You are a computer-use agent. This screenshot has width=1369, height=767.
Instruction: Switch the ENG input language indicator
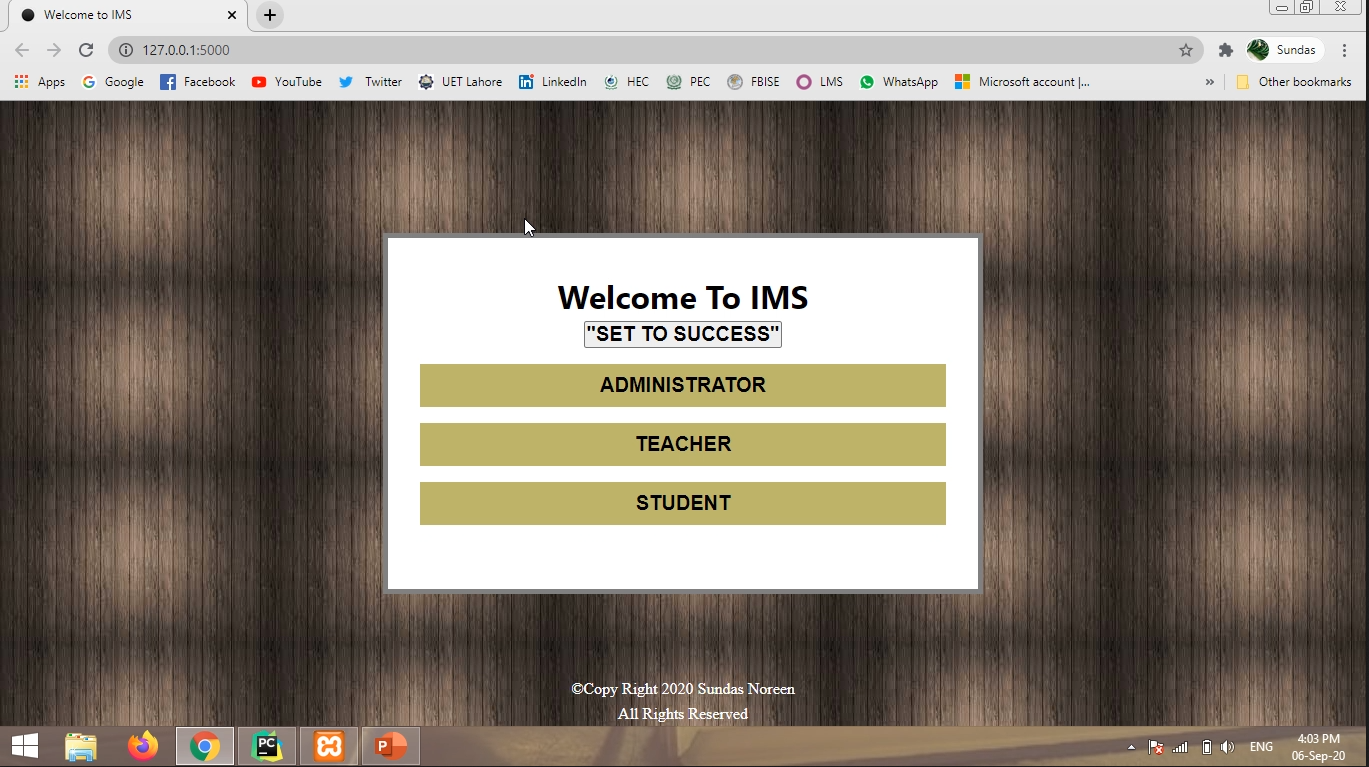(x=1261, y=747)
